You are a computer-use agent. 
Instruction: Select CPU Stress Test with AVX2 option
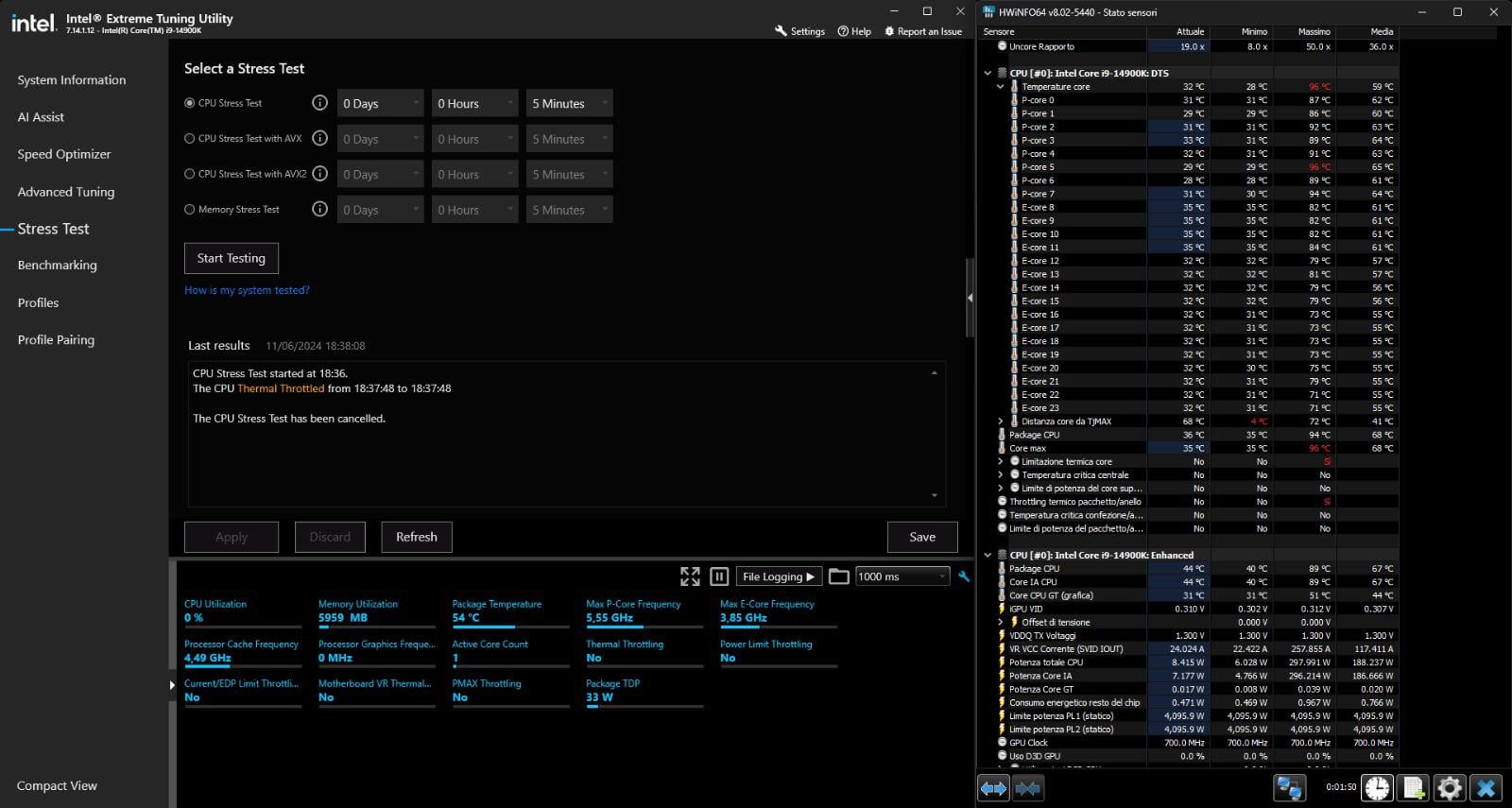point(190,174)
